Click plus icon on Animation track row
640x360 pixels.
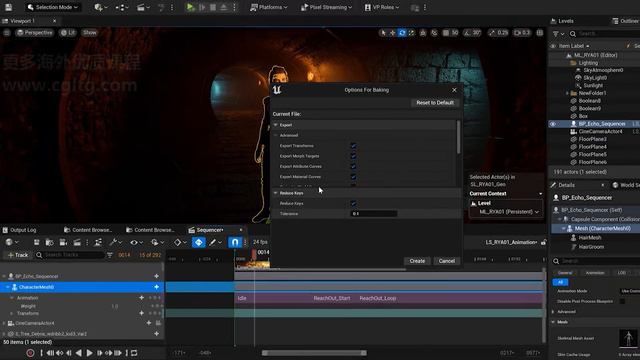point(141,298)
